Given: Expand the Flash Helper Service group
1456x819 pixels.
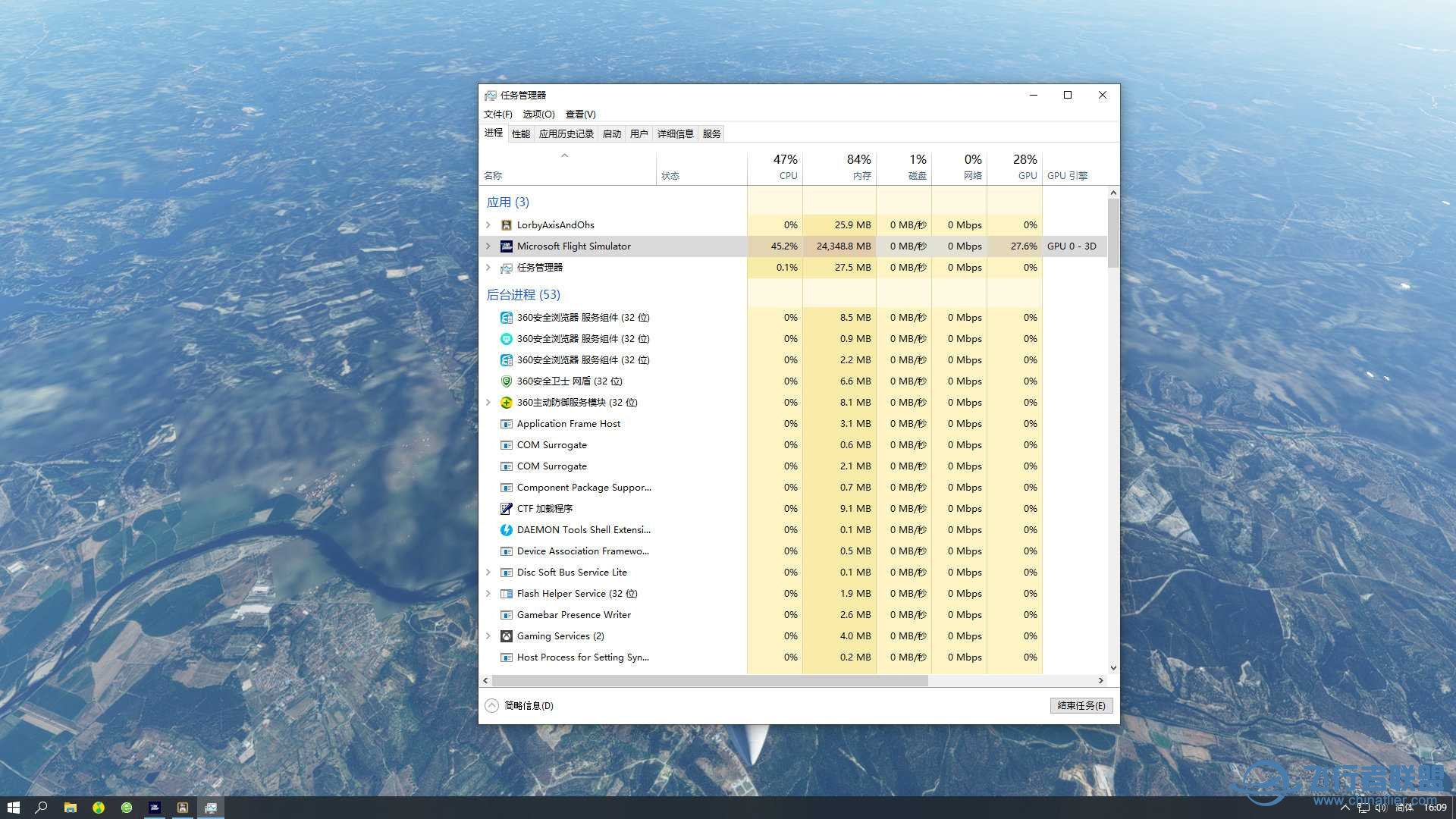Looking at the screenshot, I should (488, 594).
